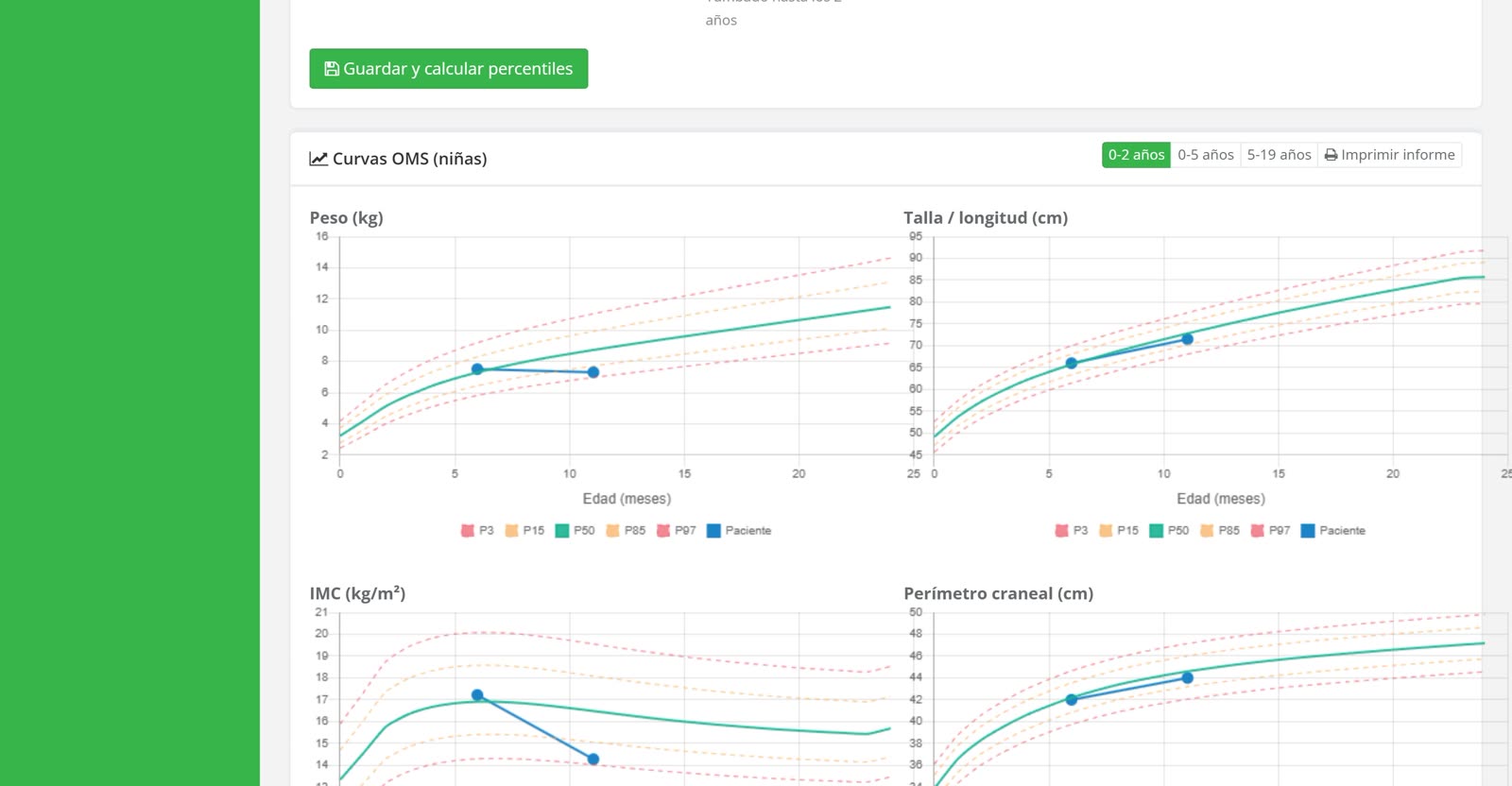Toggle P97 legend in Peso chart
Image resolution: width=1512 pixels, height=786 pixels.
click(676, 531)
